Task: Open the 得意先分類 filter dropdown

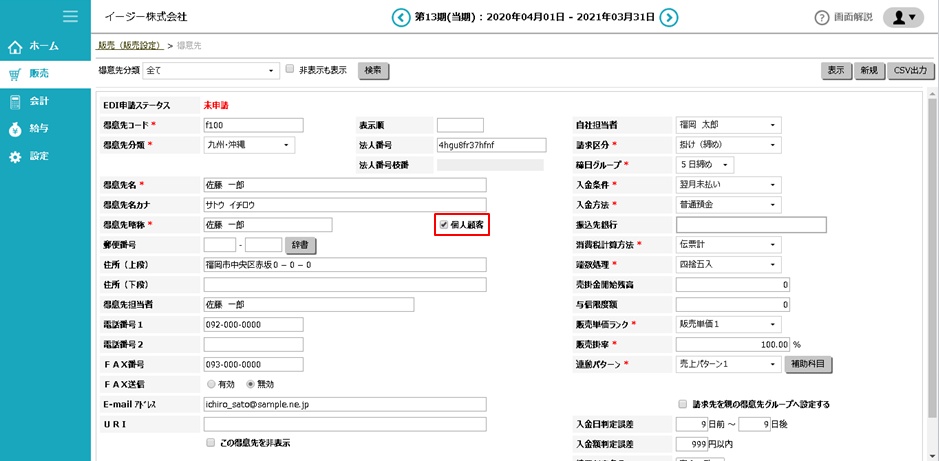Action: [x=211, y=71]
